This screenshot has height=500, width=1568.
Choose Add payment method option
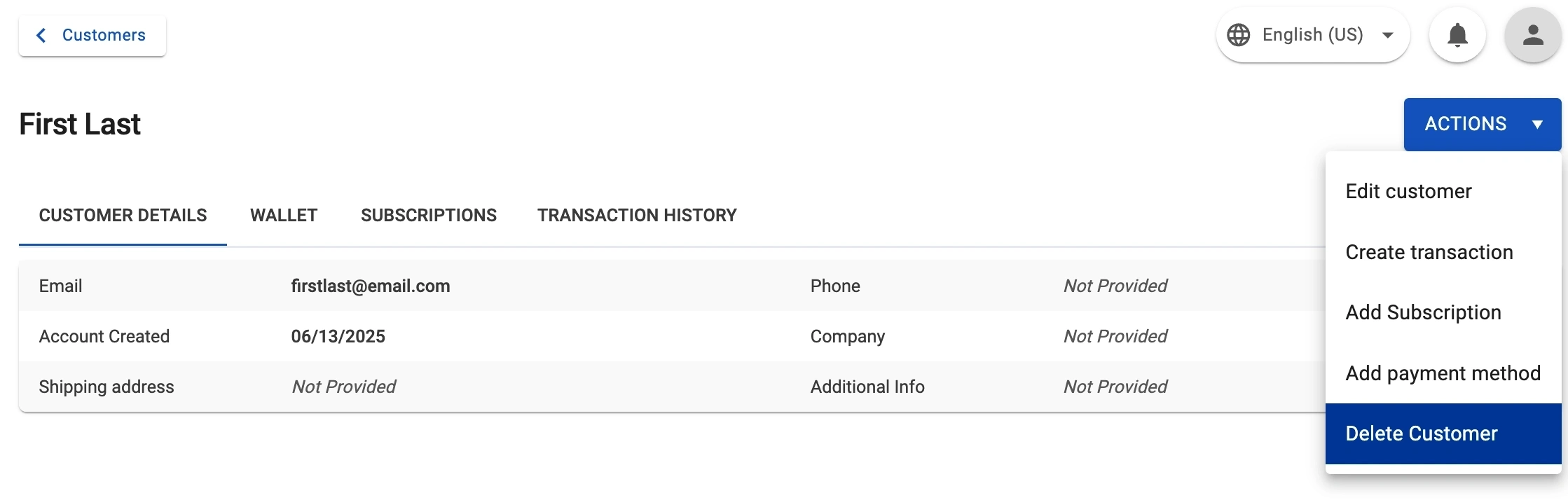1443,373
